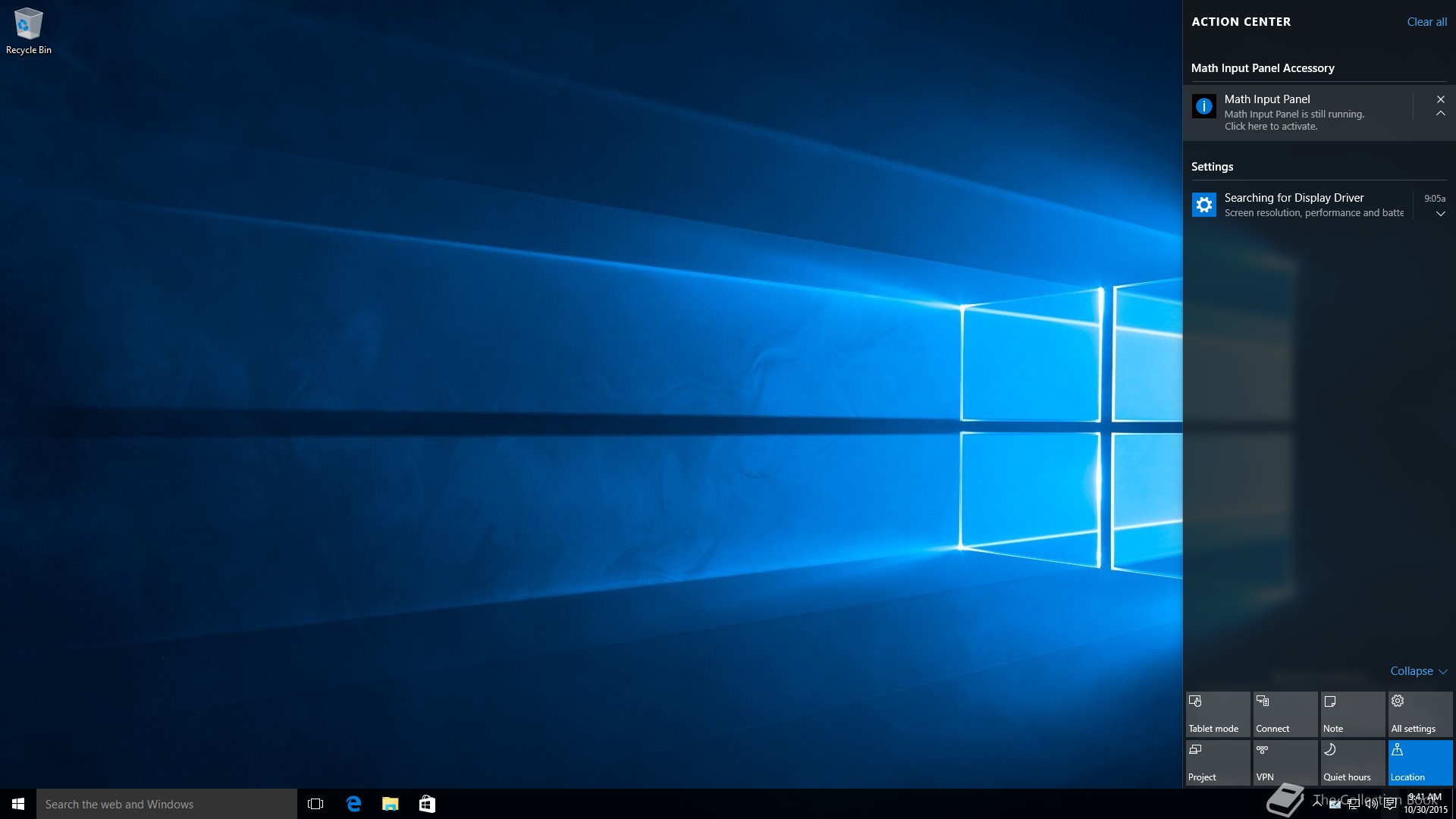Screen dimensions: 1456x819
Task: Expand the Searching for Display Driver notification
Action: point(1441,214)
